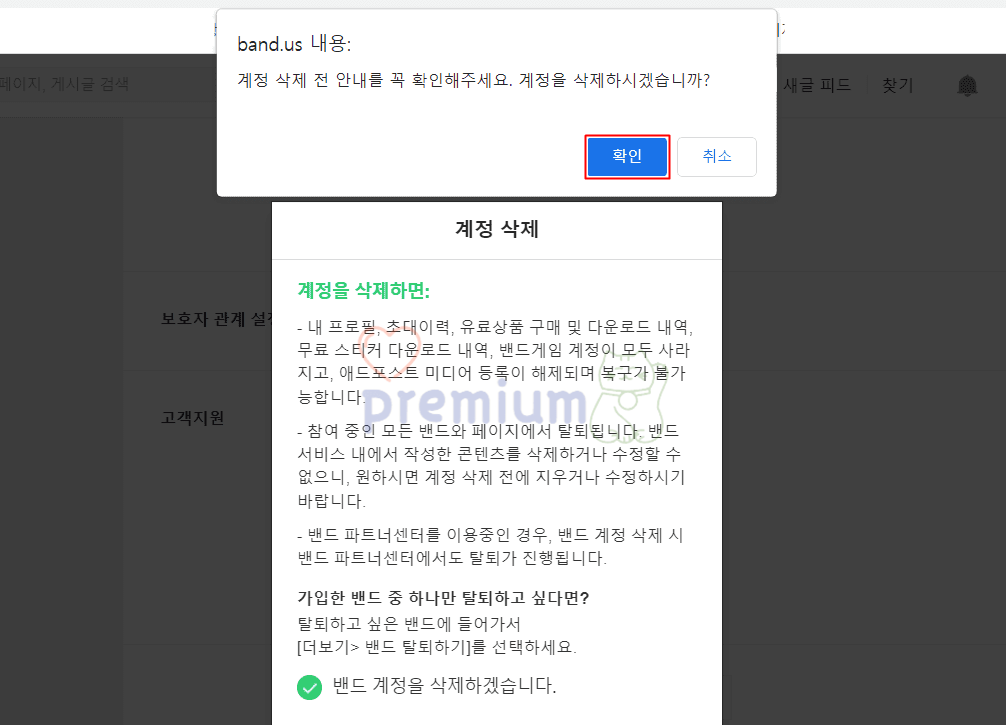Image resolution: width=1006 pixels, height=725 pixels.
Task: Click [더보기> 밴드 탈퇴하기] instruction line
Action: tap(436, 647)
